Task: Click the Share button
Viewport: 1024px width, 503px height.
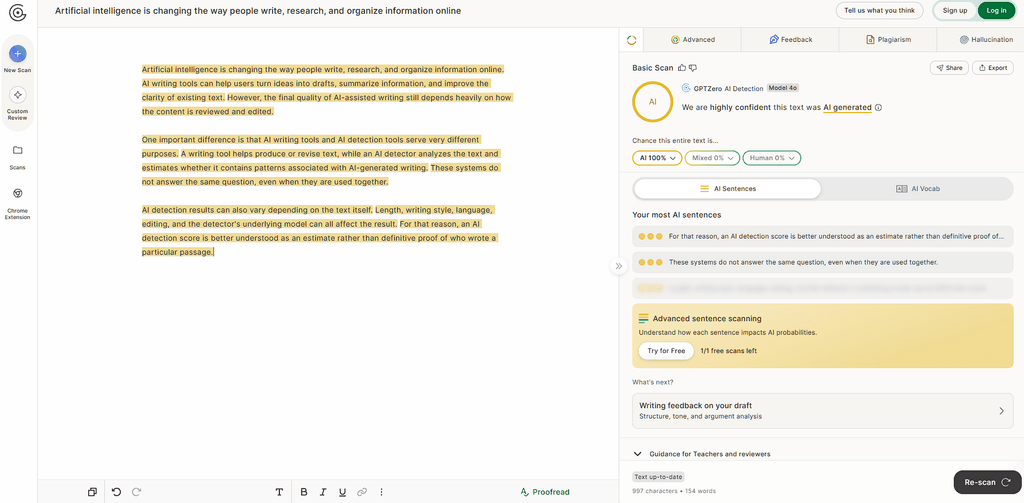Action: click(949, 68)
